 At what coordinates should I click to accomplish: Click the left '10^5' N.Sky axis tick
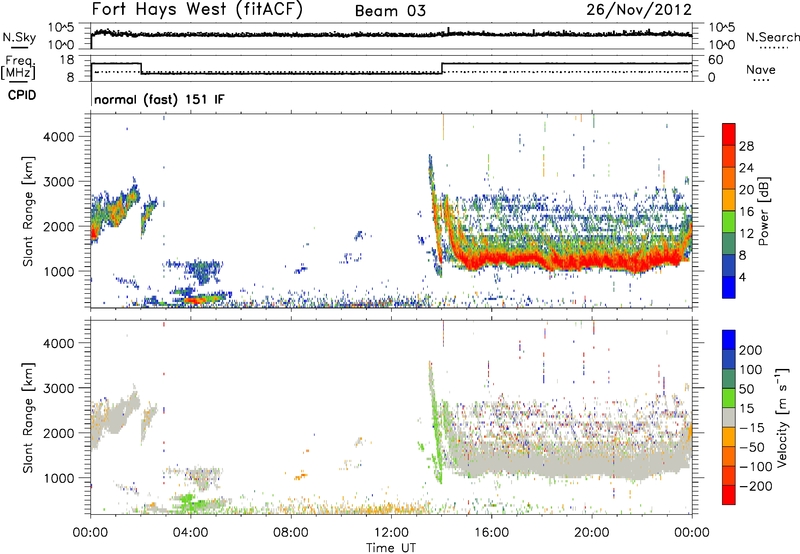[x=61, y=27]
